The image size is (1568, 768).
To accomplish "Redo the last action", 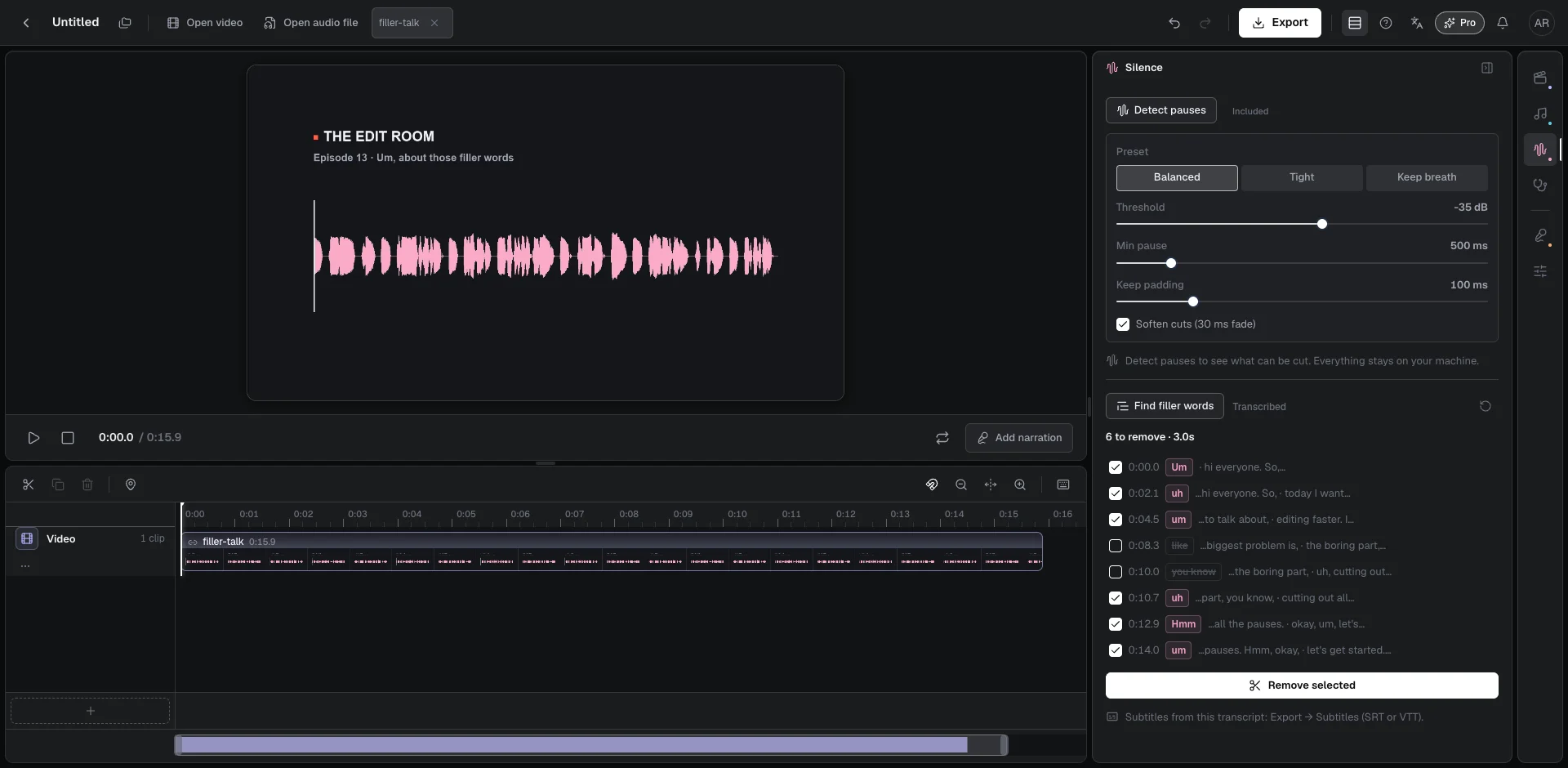I will [1205, 23].
